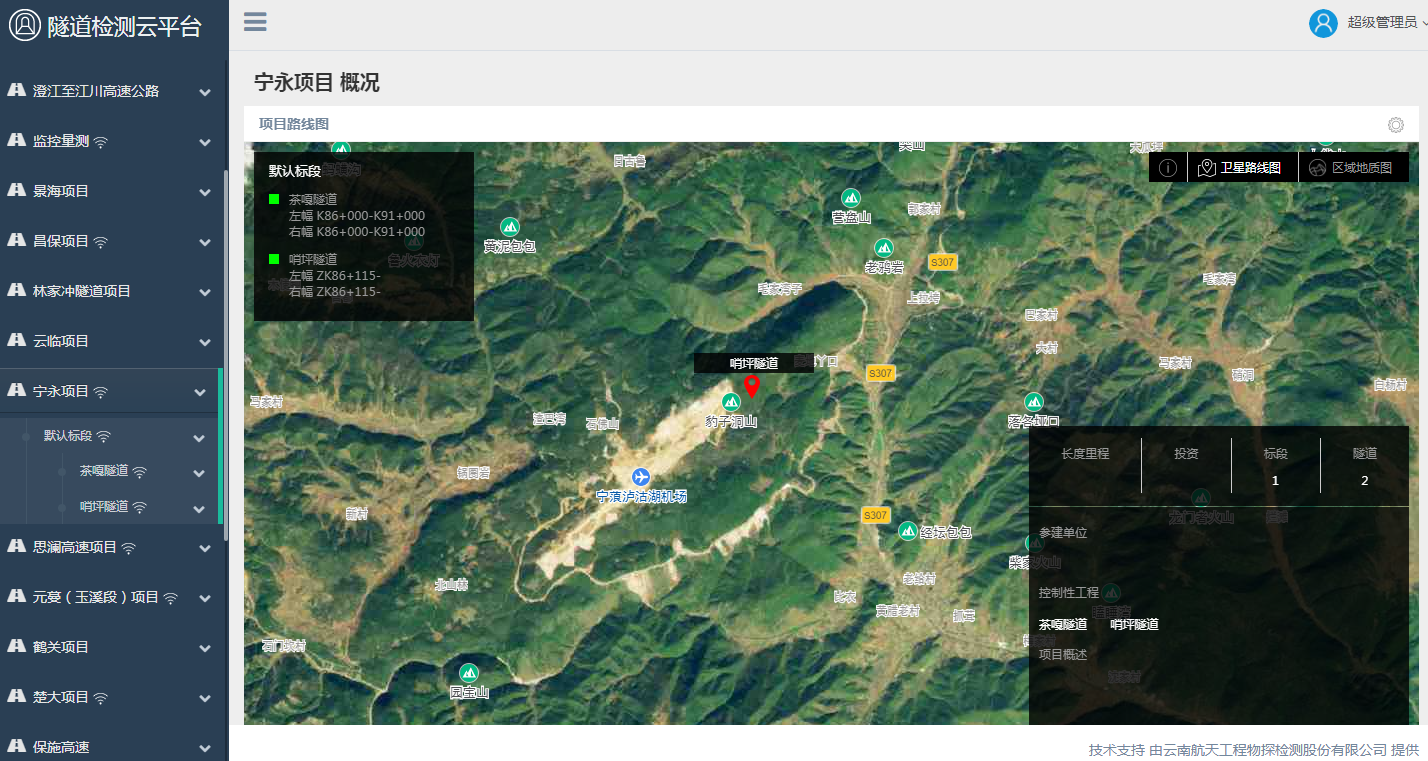Click the 哨坪隧道 label above the pin
Screen dimensions: 1428x761
coord(754,363)
